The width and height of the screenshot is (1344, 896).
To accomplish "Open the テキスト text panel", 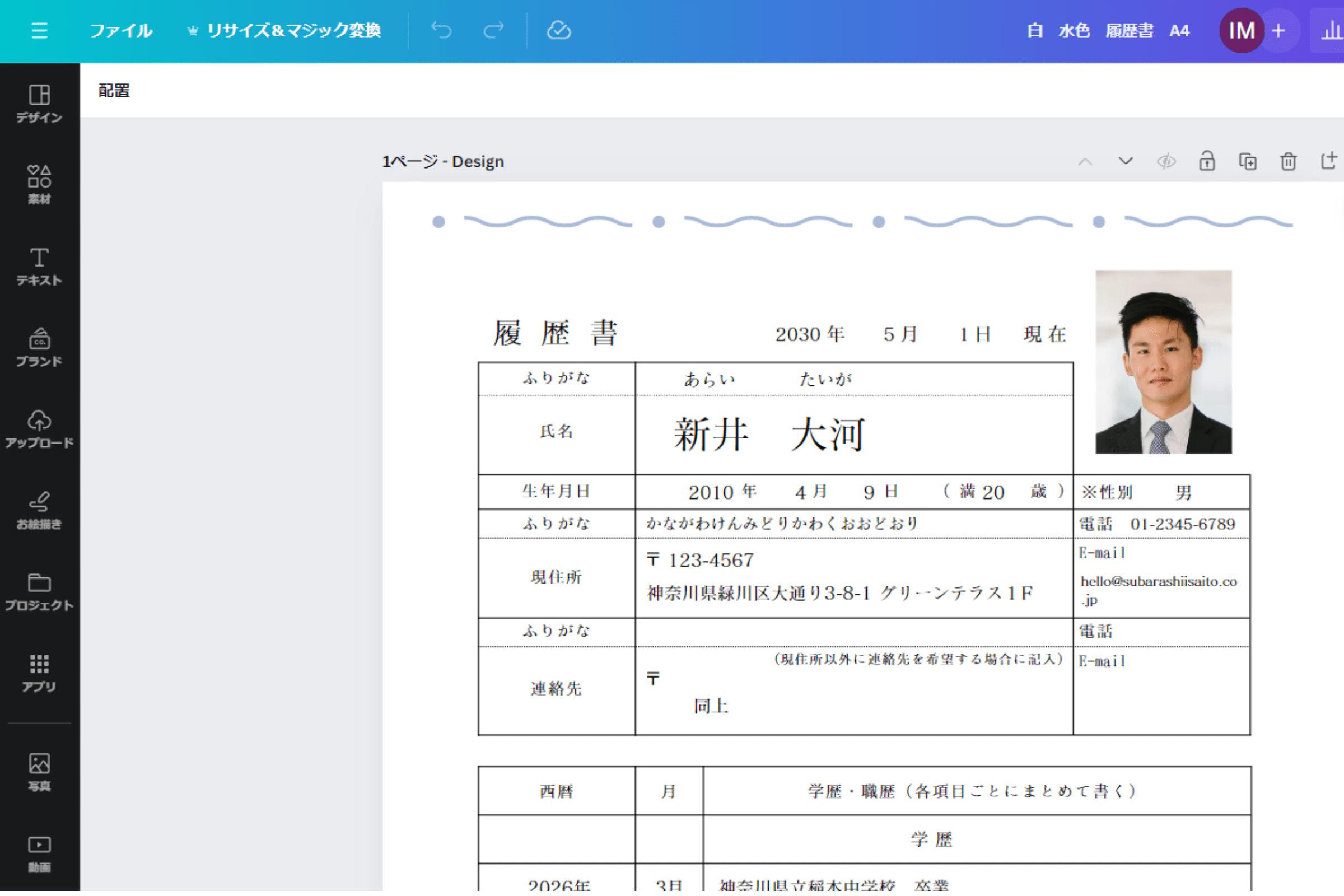I will click(39, 267).
